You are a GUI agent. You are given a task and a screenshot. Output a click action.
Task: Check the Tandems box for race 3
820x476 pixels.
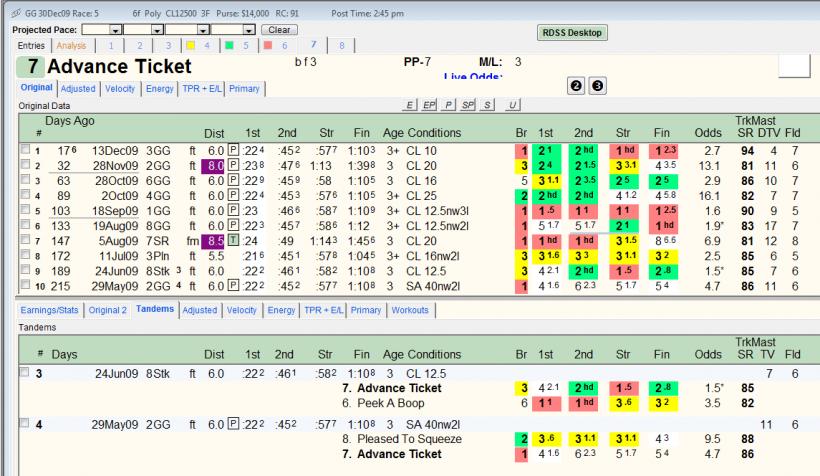pos(24,372)
